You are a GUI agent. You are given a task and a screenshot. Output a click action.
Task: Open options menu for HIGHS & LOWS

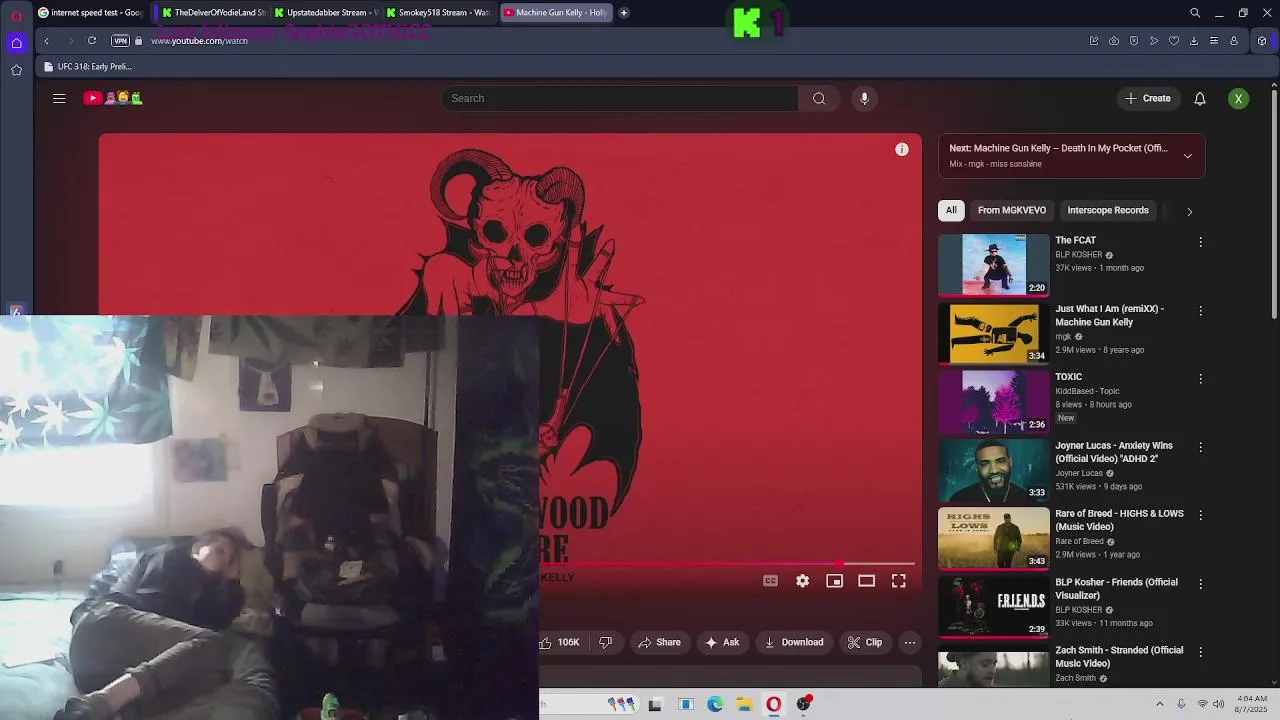click(x=1200, y=515)
